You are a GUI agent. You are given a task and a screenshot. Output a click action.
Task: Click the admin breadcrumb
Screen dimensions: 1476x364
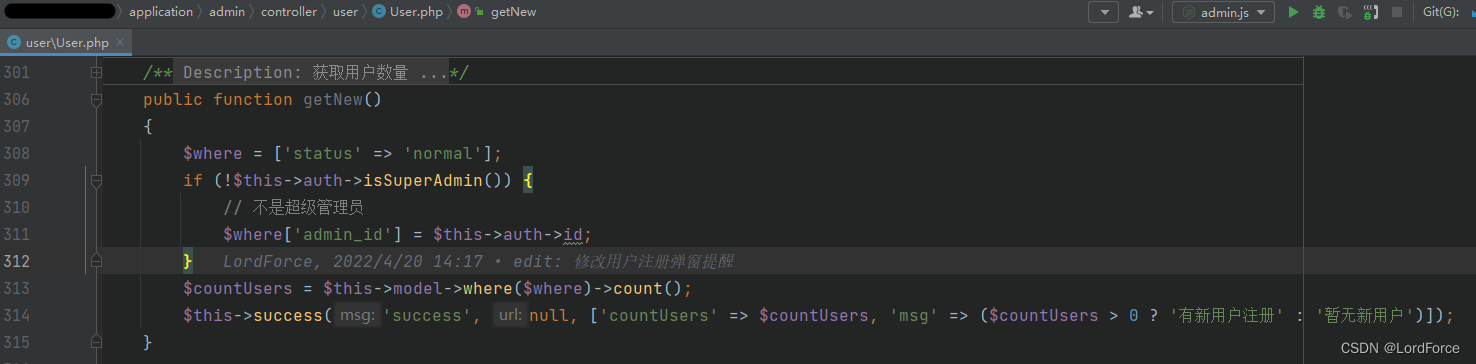(x=227, y=12)
